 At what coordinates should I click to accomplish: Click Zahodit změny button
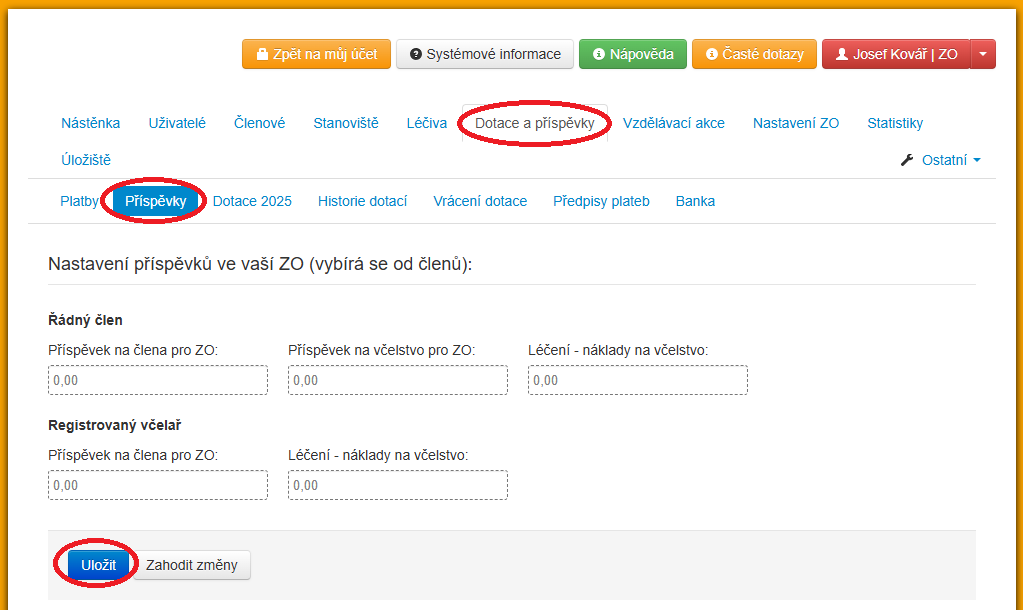click(192, 565)
